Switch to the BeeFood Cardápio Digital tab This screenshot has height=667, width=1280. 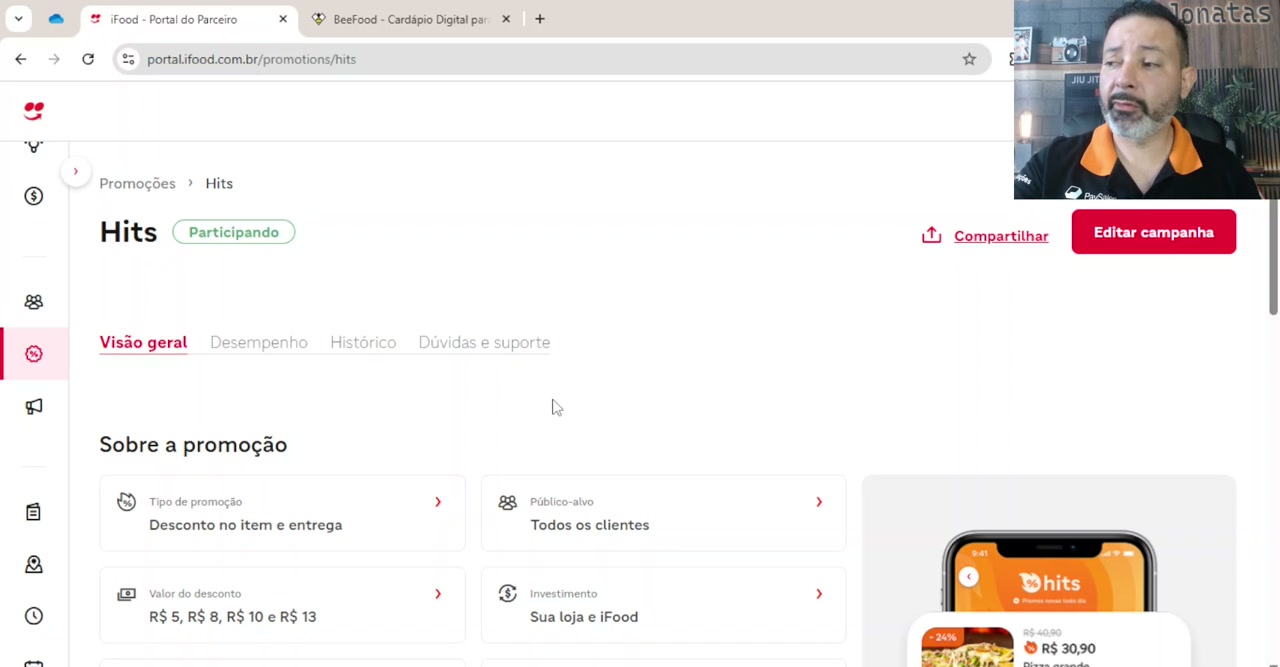(x=412, y=19)
